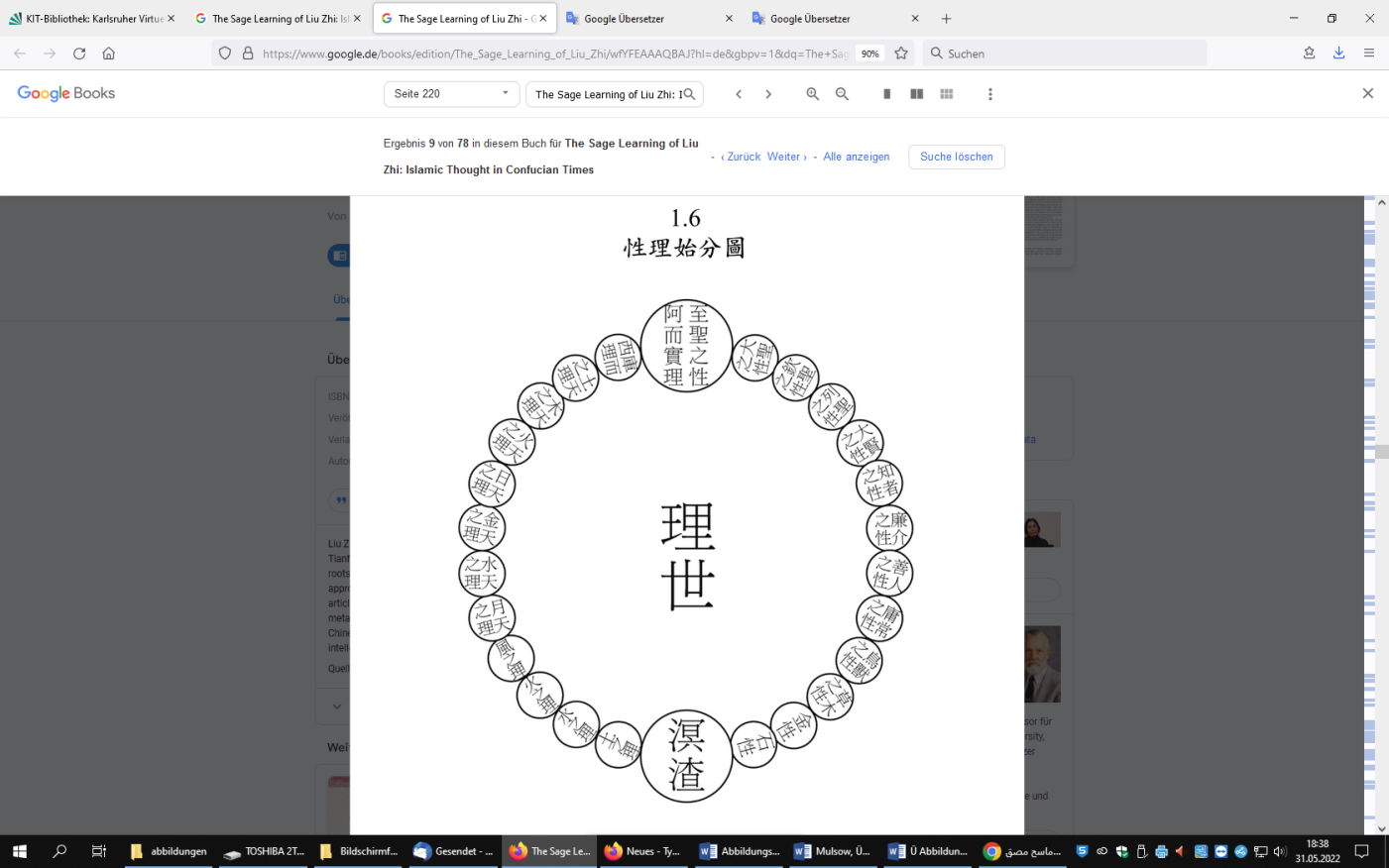Expand the chevron in dimmed background page
Viewport: 1389px width, 868px height.
337,706
